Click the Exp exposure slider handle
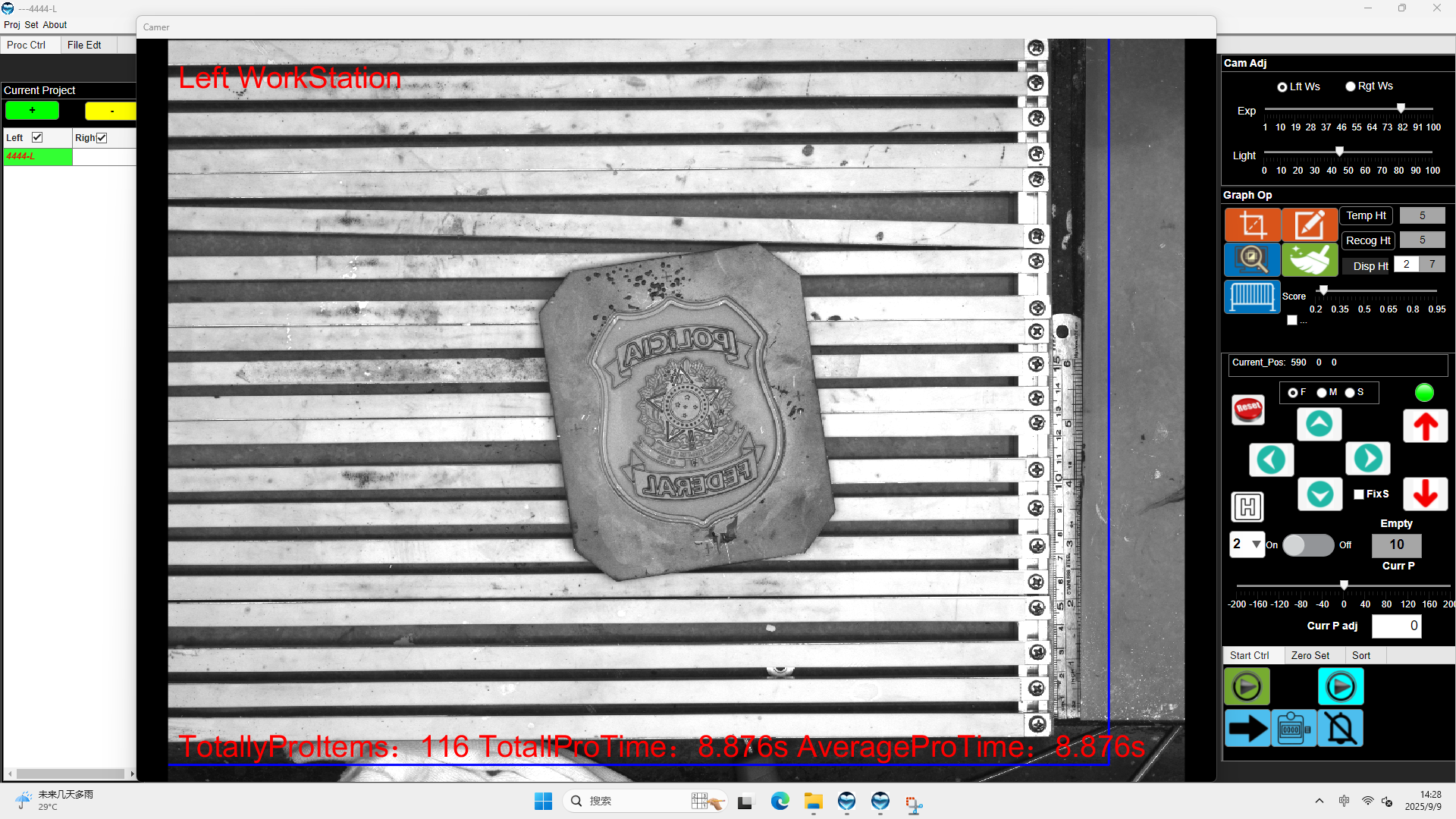Image resolution: width=1456 pixels, height=819 pixels. coord(1401,108)
